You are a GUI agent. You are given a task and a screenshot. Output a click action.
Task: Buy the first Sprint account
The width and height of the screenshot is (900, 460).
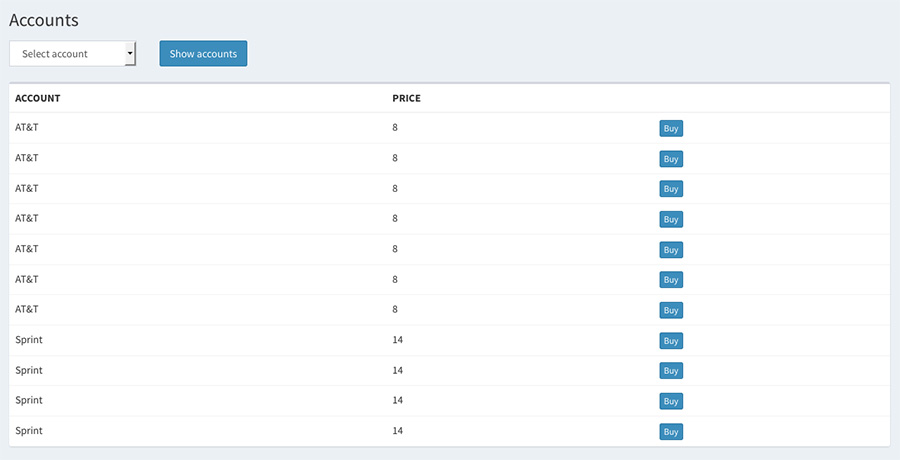671,341
